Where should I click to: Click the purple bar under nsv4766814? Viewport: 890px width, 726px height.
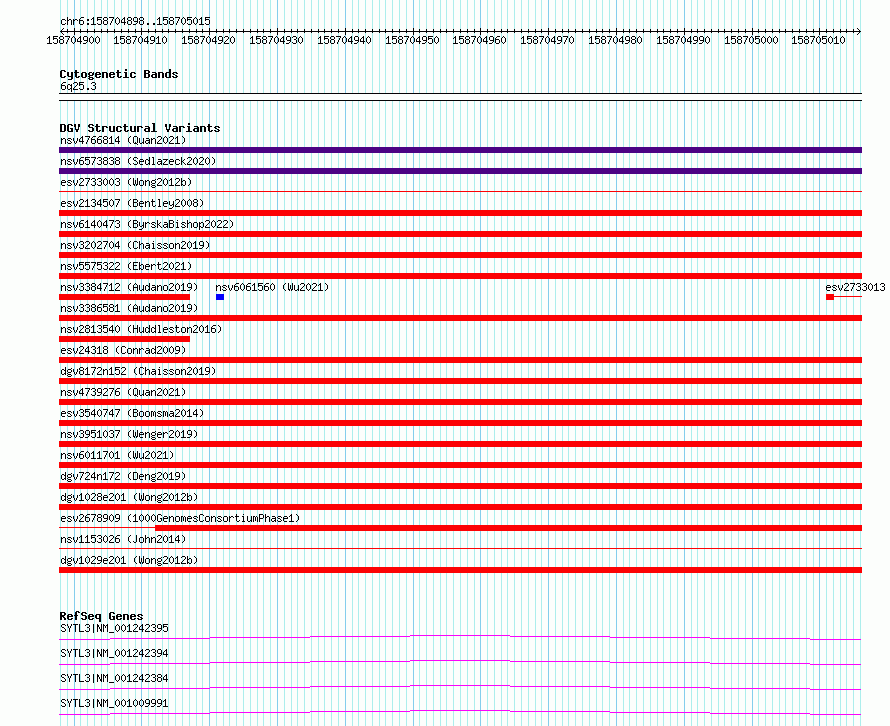(x=460, y=150)
